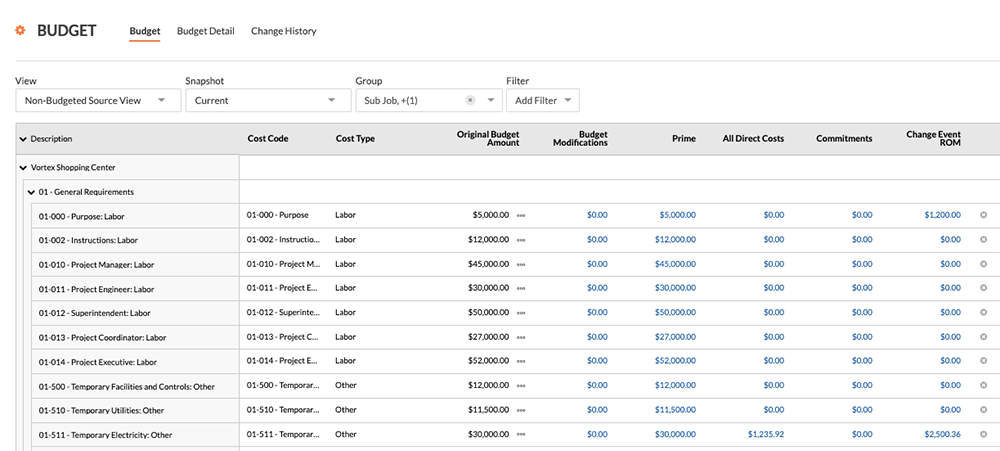Click the circle icon at end of 01-011 Project Engineer row
Viewport: 1000px width, 451px height.
click(x=983, y=288)
